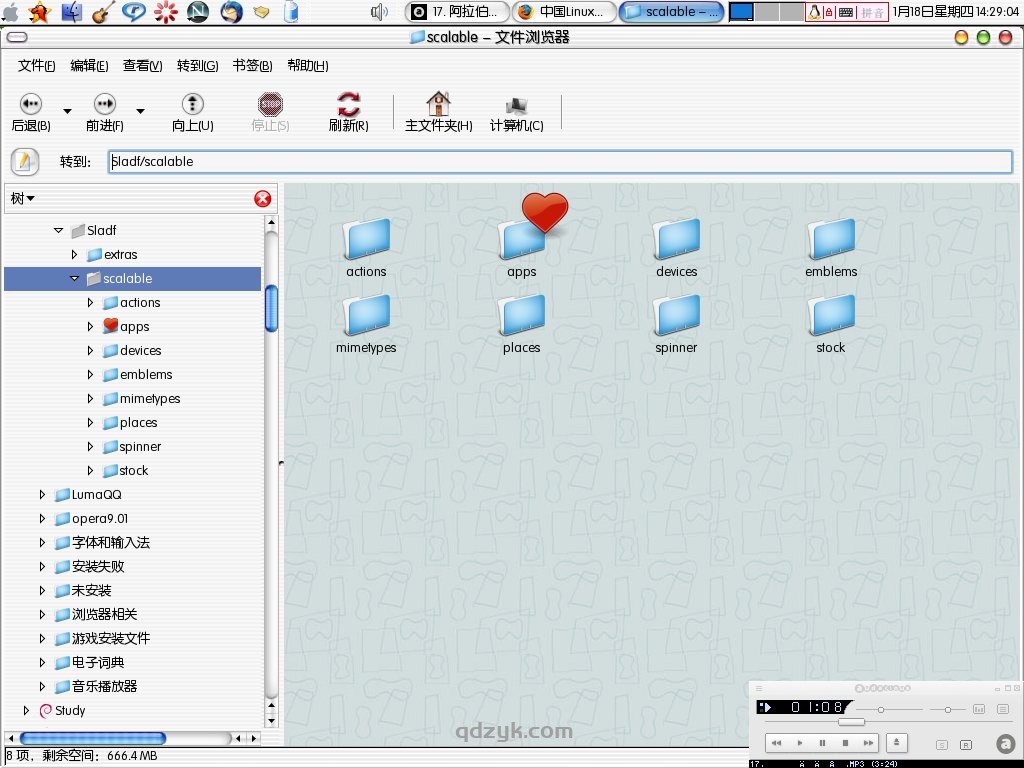1024x768 pixels.
Task: Toggle the equalizer button in the audio player
Action: click(979, 709)
